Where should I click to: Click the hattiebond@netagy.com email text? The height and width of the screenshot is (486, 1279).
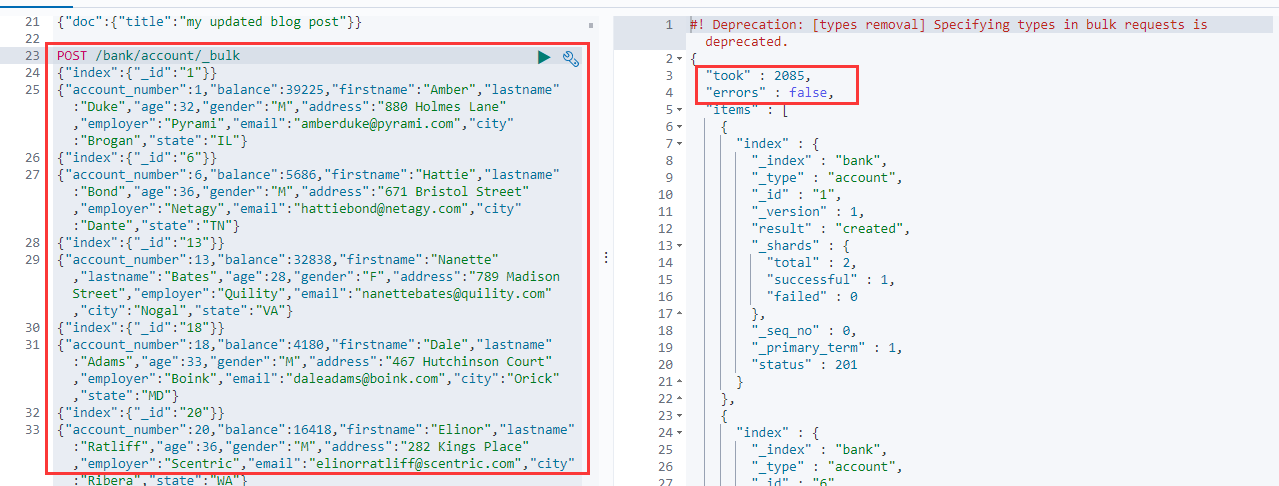381,209
